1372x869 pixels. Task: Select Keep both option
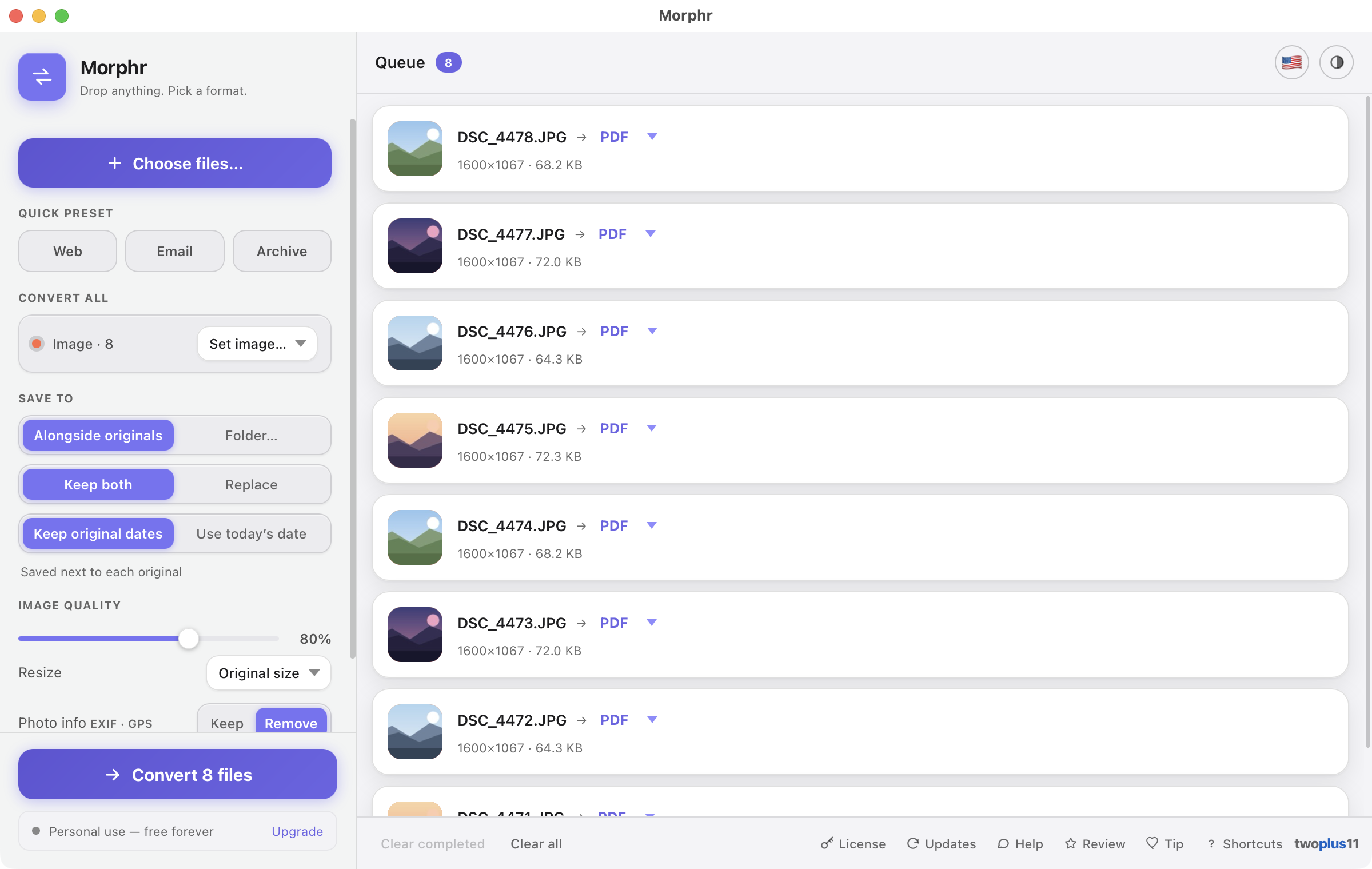point(98,484)
